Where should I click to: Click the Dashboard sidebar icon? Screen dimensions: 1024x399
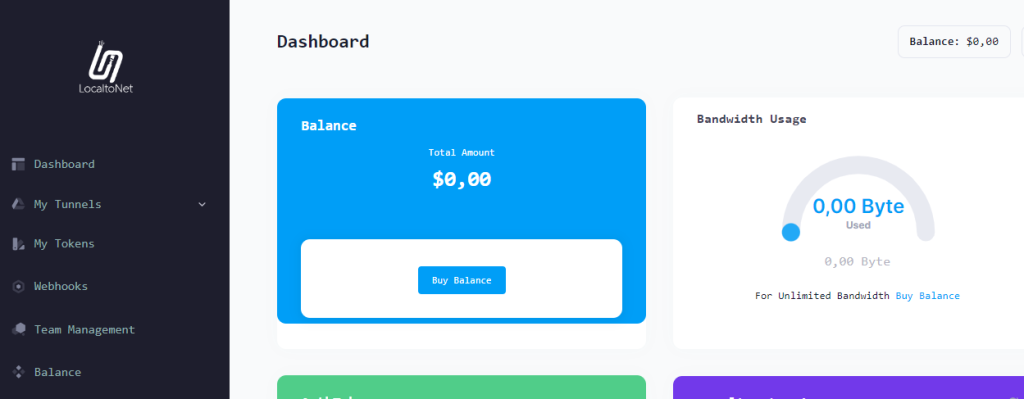(18, 164)
